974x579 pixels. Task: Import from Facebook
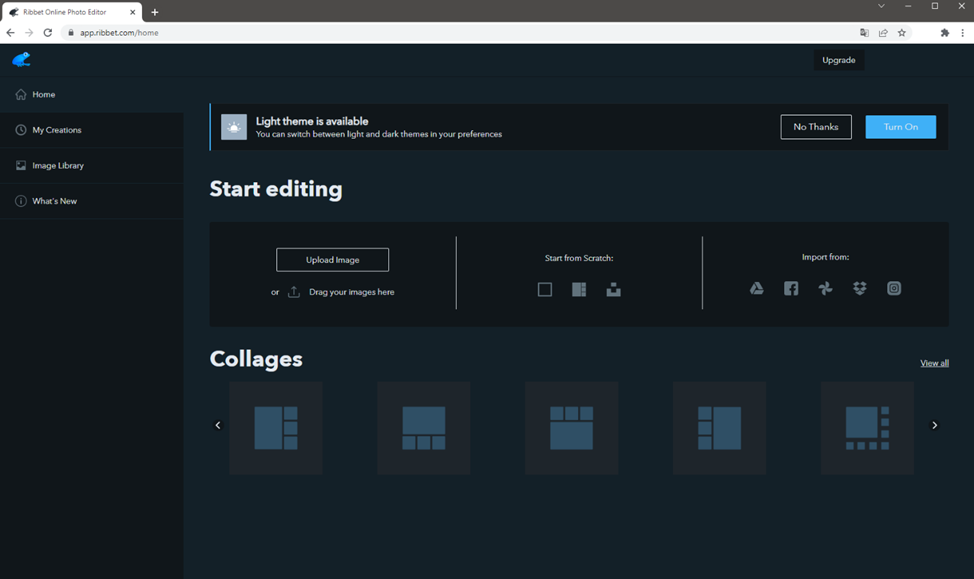point(791,288)
